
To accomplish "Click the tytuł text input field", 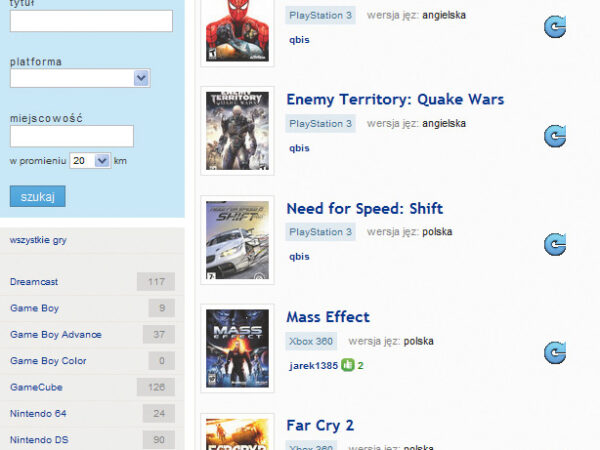I will click(91, 21).
